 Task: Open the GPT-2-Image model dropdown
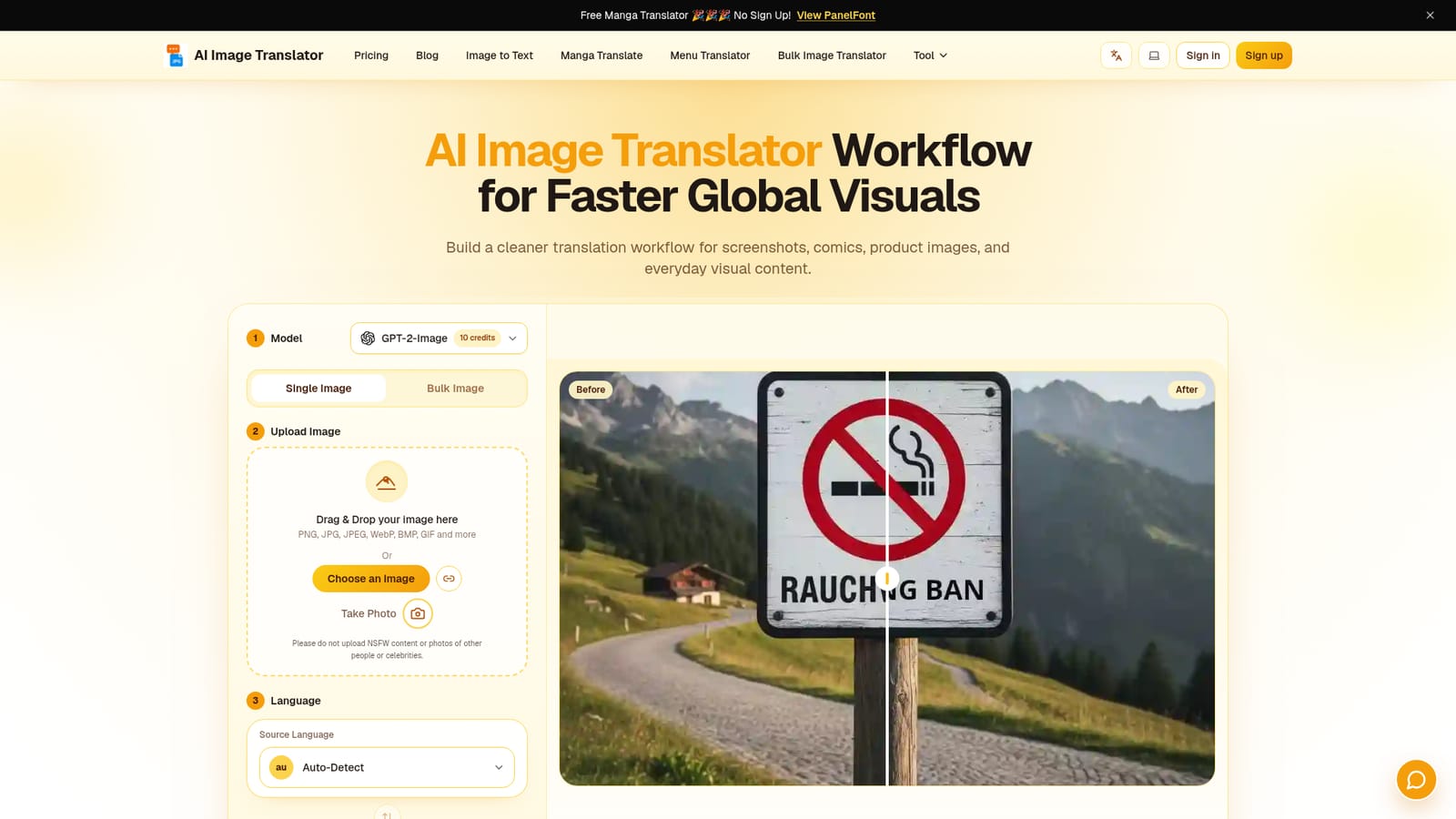(439, 339)
